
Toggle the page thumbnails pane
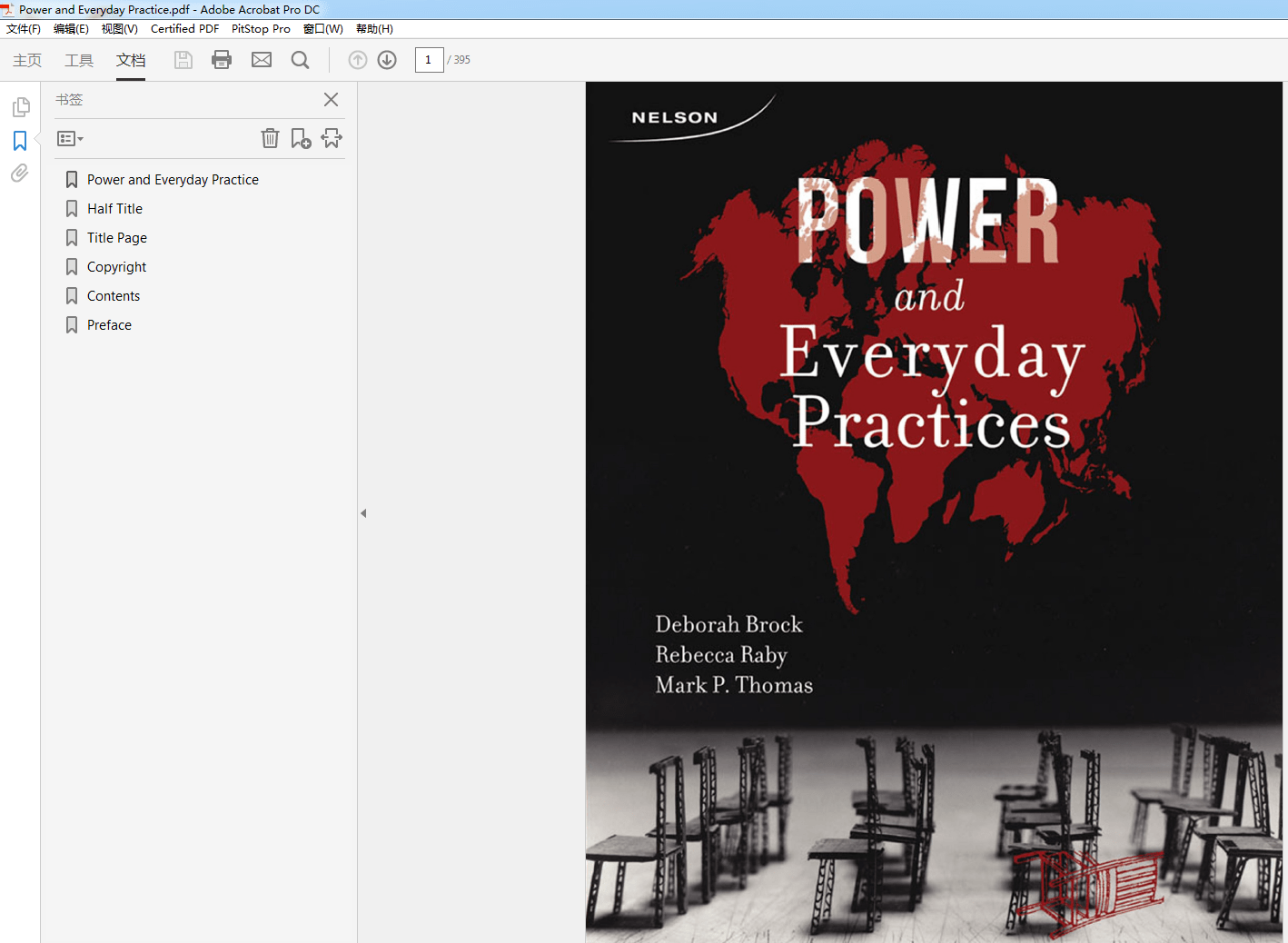tap(19, 106)
